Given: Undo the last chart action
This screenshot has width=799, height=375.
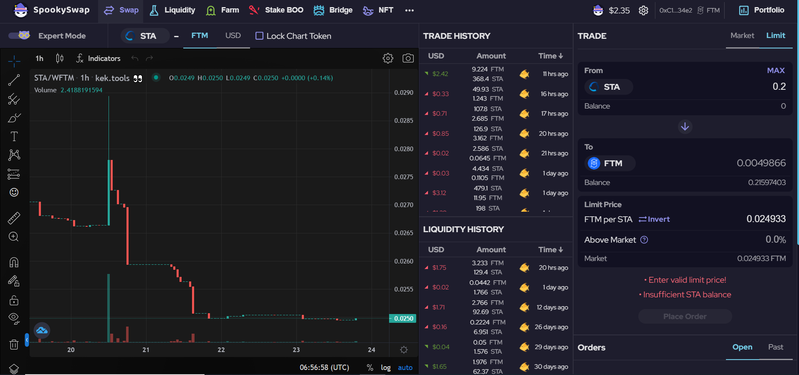Looking at the screenshot, I should point(135,58).
